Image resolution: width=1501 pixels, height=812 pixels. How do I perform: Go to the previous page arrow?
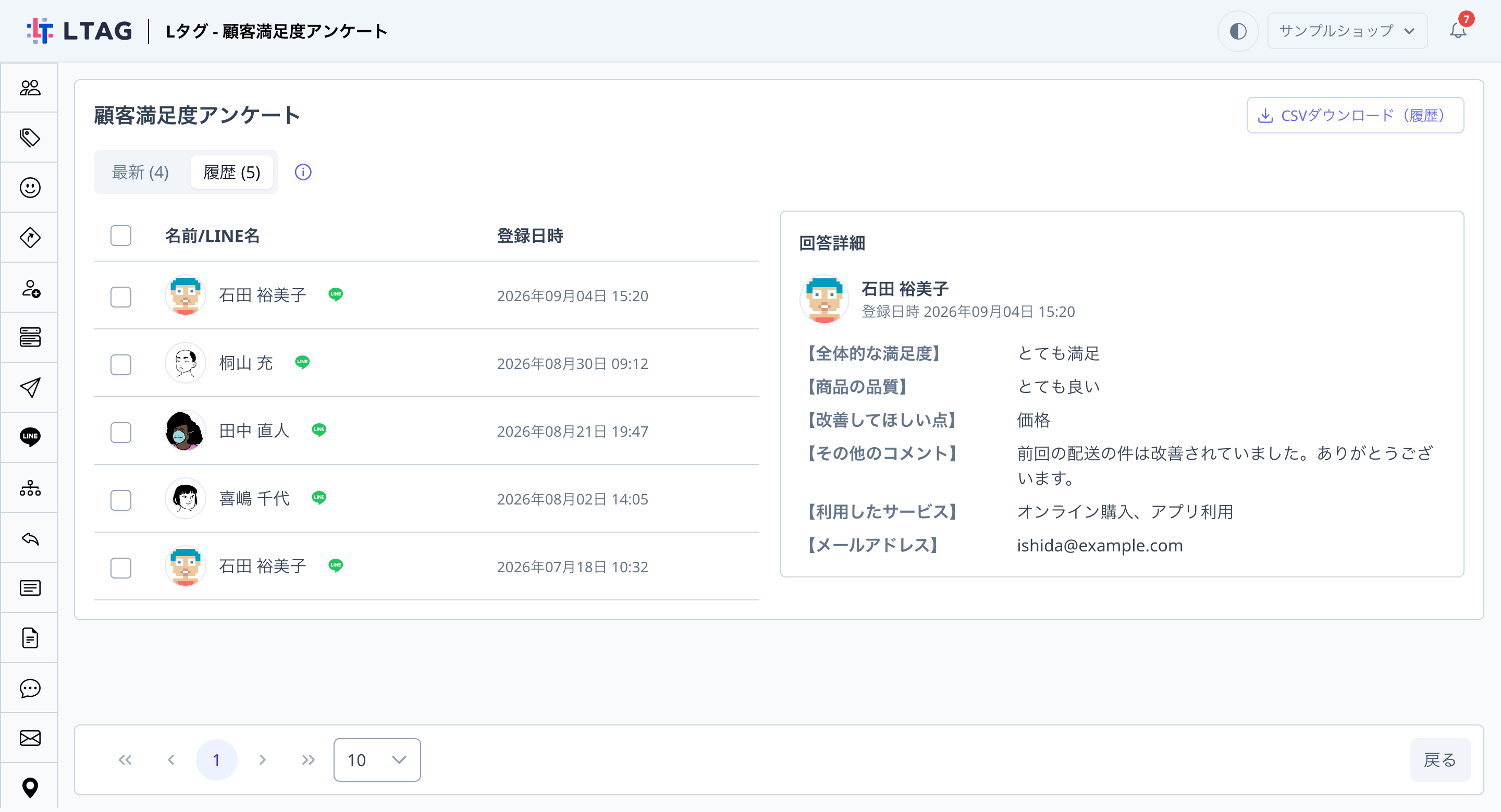click(x=171, y=759)
